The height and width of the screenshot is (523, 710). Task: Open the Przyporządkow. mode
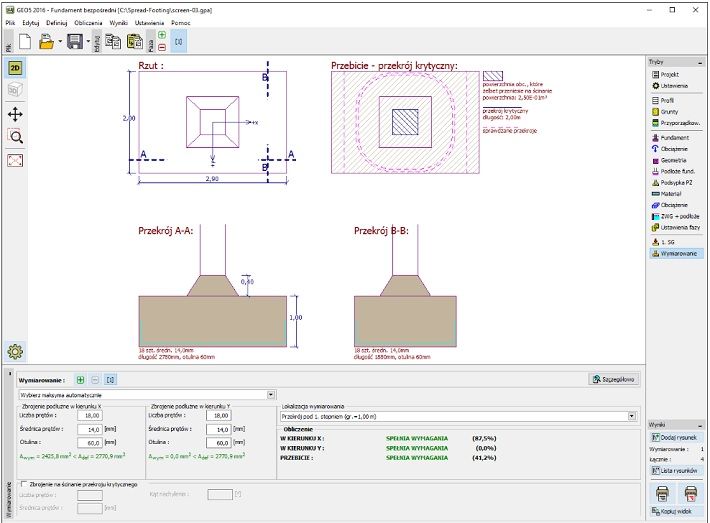point(676,123)
